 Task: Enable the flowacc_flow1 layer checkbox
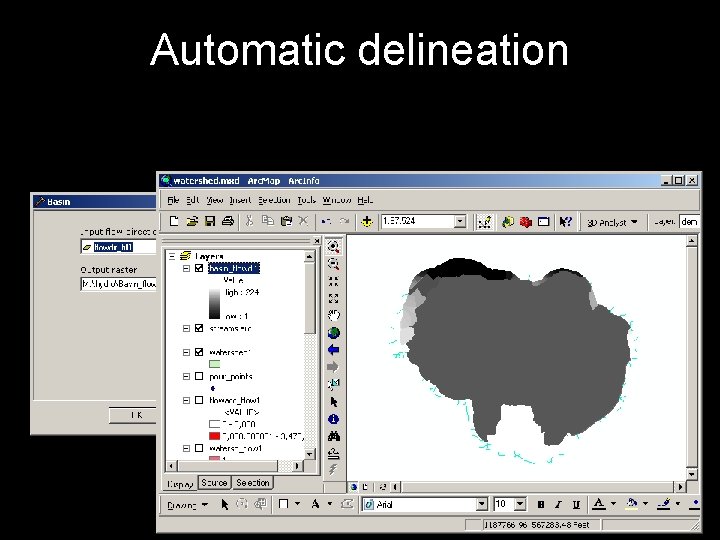pos(199,400)
